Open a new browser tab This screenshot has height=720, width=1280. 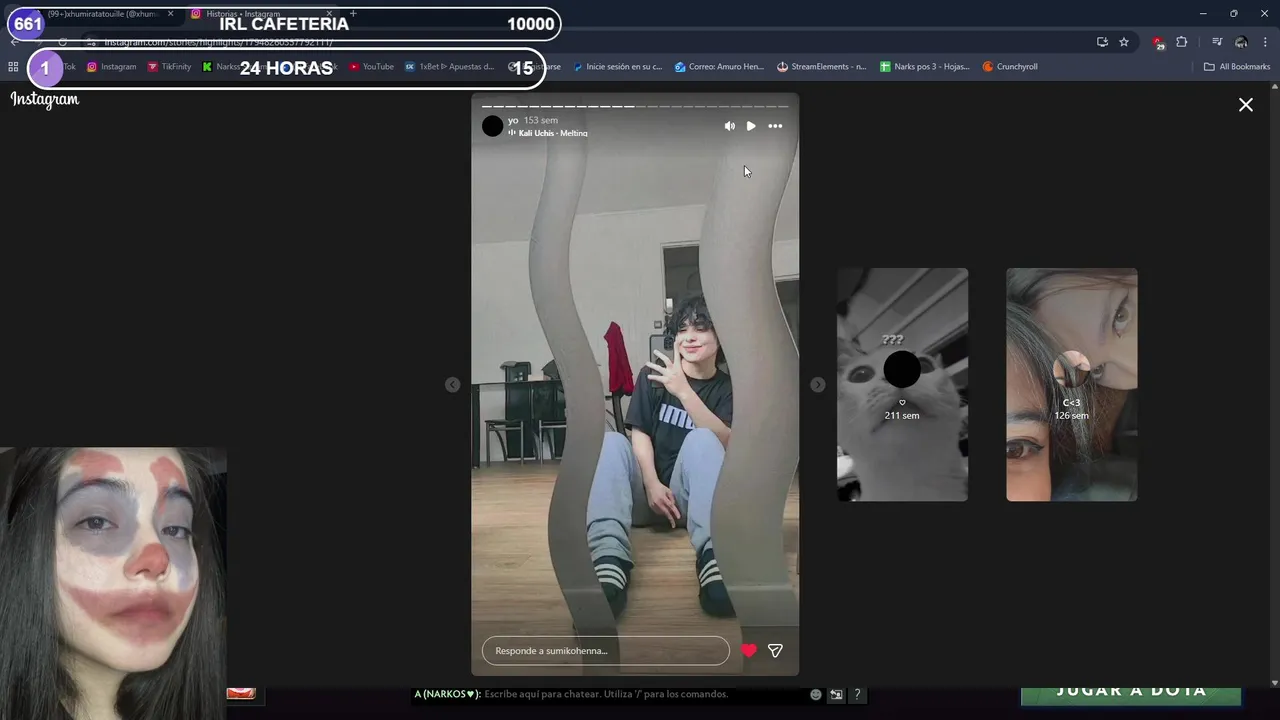click(353, 14)
